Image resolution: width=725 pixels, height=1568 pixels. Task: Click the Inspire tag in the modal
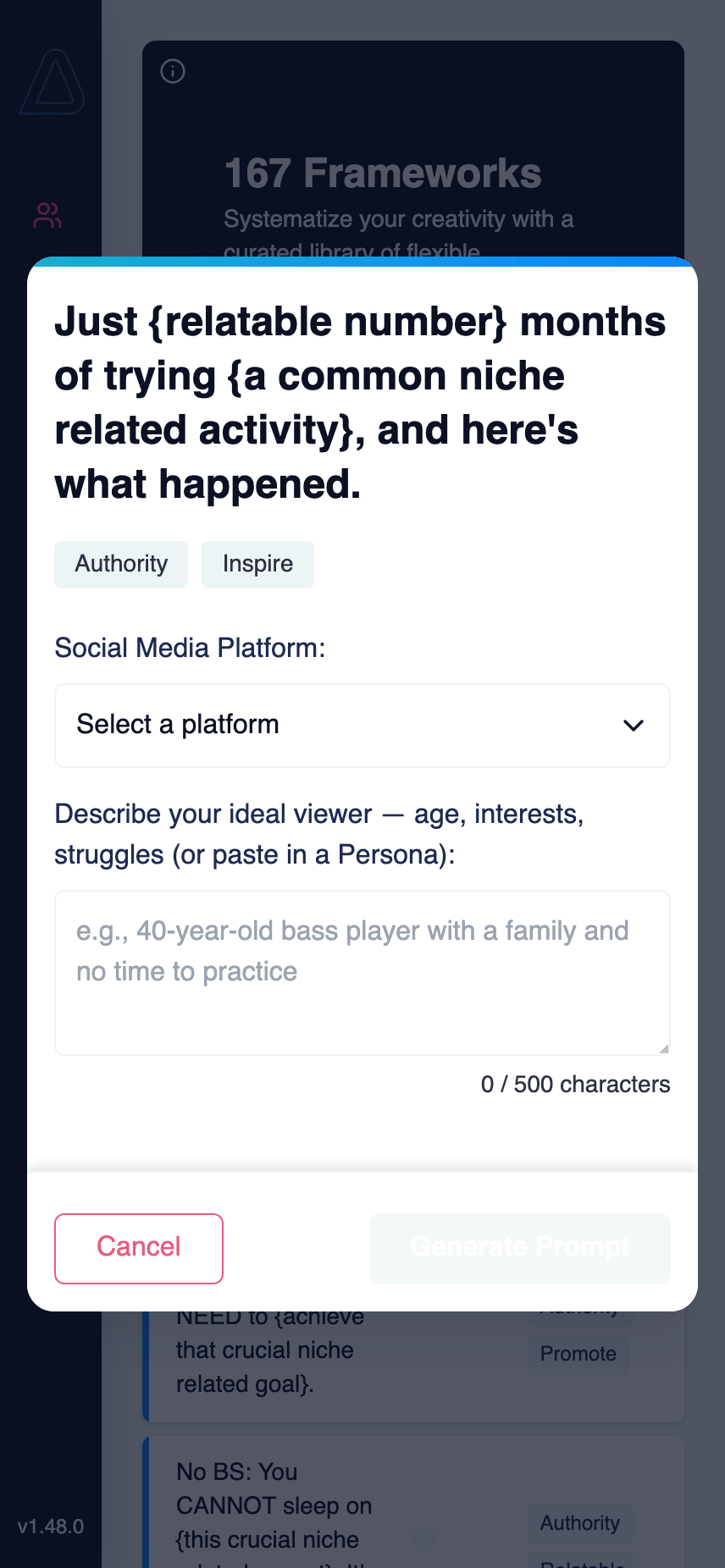(257, 564)
